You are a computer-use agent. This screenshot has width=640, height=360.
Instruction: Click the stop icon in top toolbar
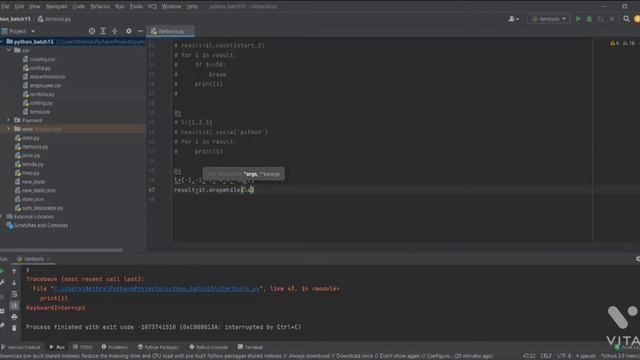coord(612,19)
